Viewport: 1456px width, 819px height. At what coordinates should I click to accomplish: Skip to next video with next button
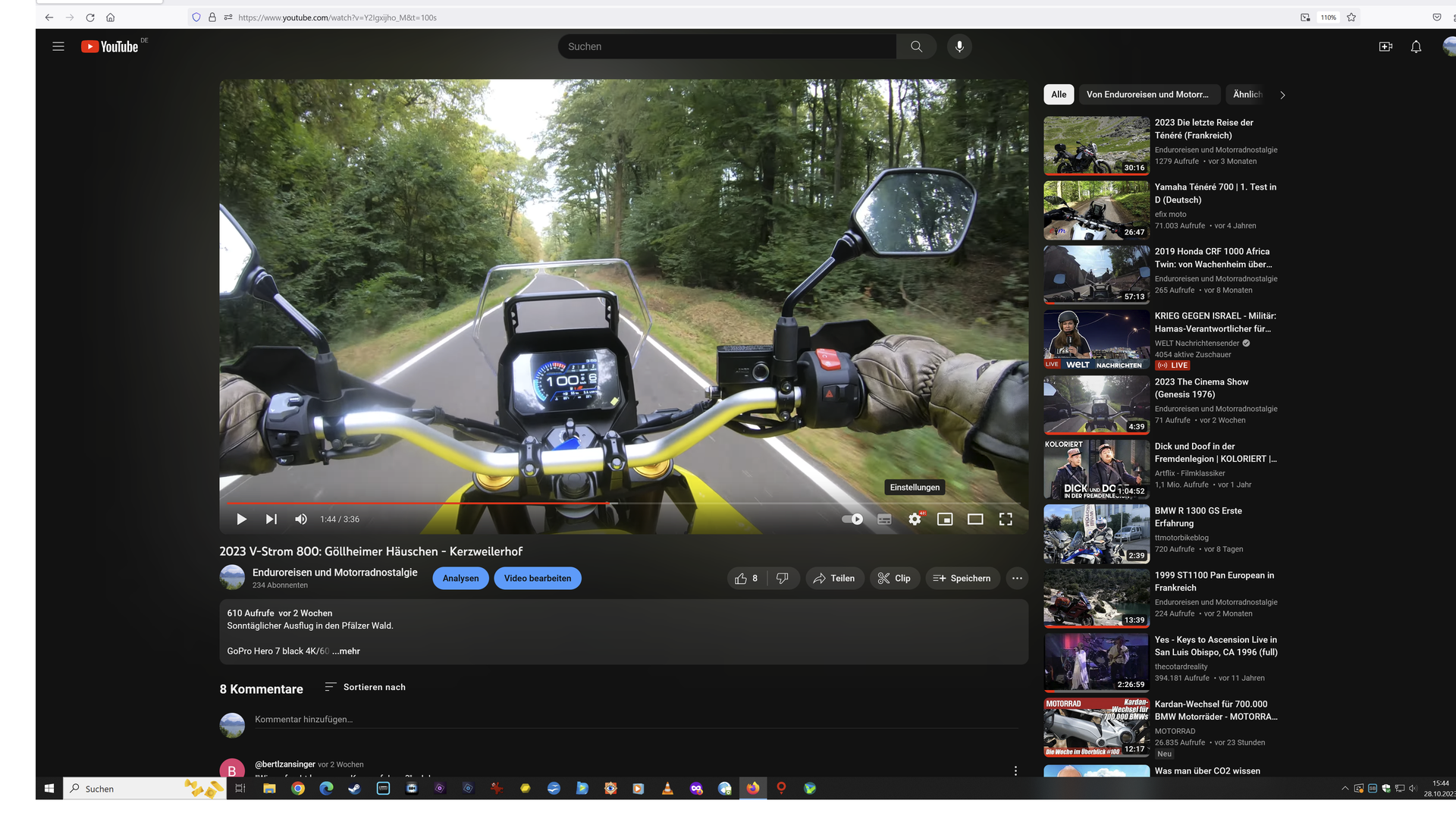pos(271,519)
